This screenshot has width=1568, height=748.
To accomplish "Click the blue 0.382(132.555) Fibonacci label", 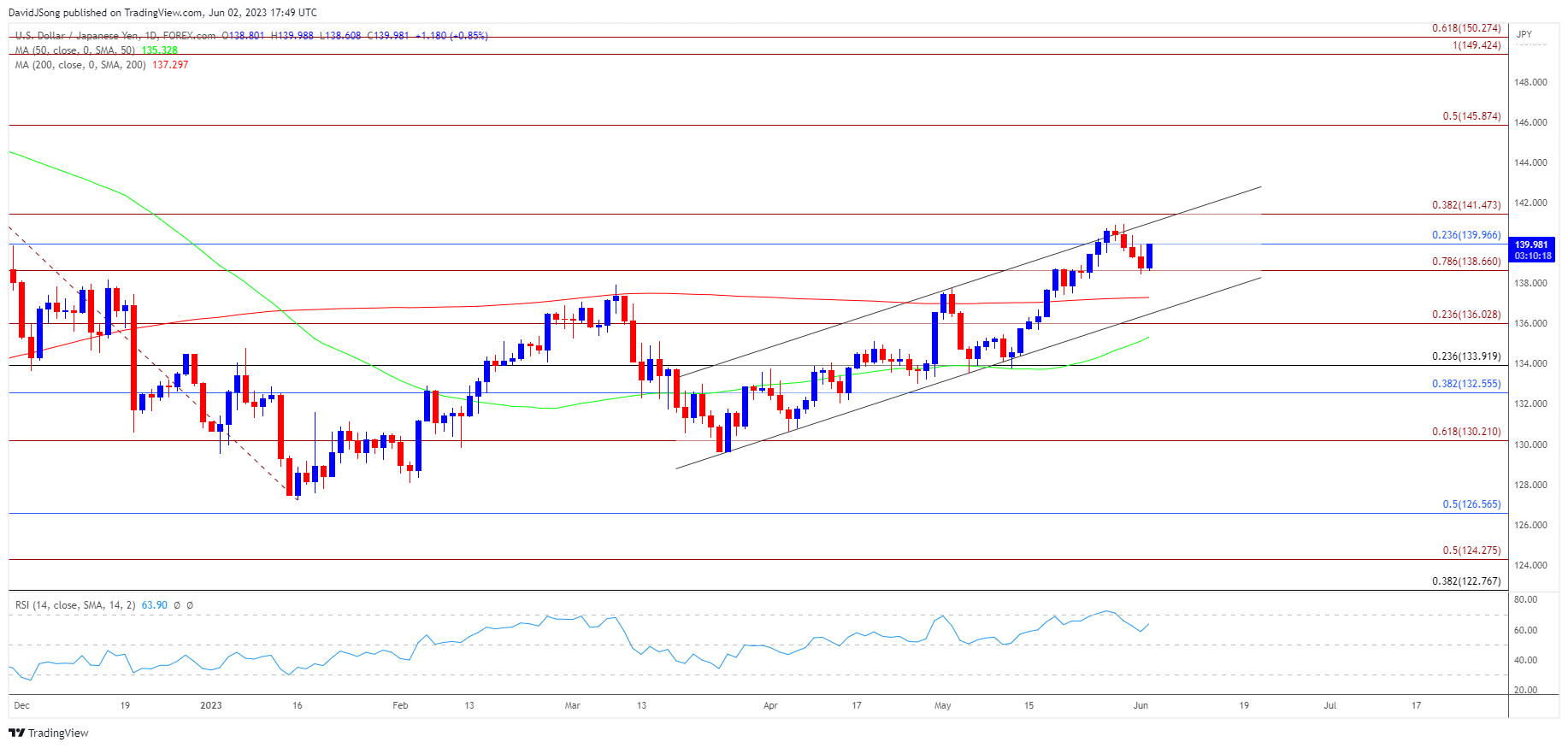I will (1466, 384).
